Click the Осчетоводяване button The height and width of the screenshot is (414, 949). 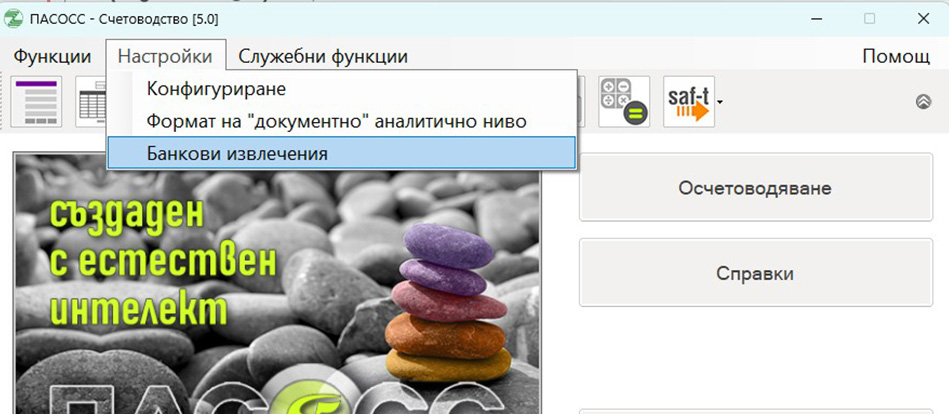(755, 187)
